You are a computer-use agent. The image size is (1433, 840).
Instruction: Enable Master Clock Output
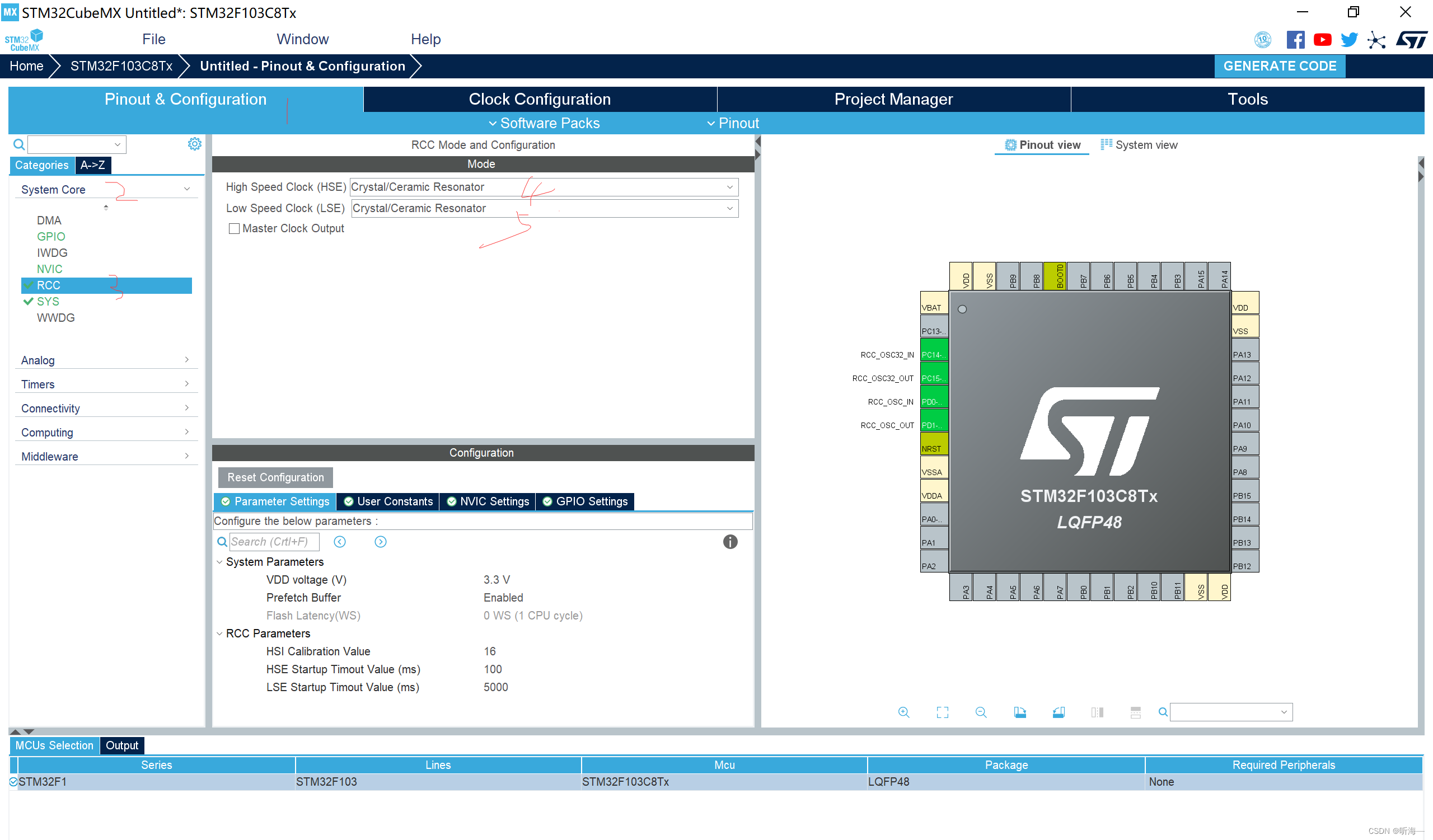point(234,228)
